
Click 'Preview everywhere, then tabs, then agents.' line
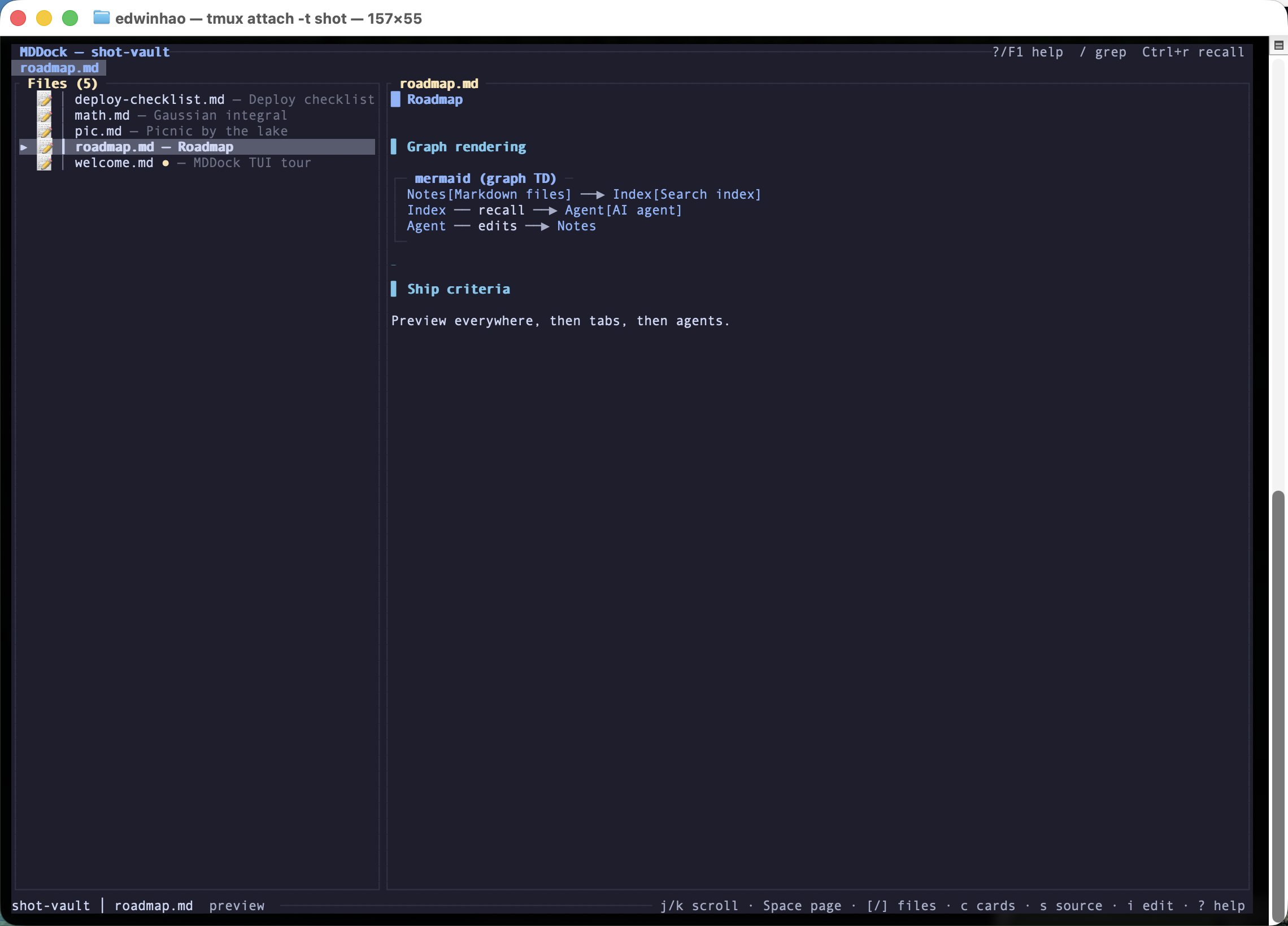pos(560,321)
